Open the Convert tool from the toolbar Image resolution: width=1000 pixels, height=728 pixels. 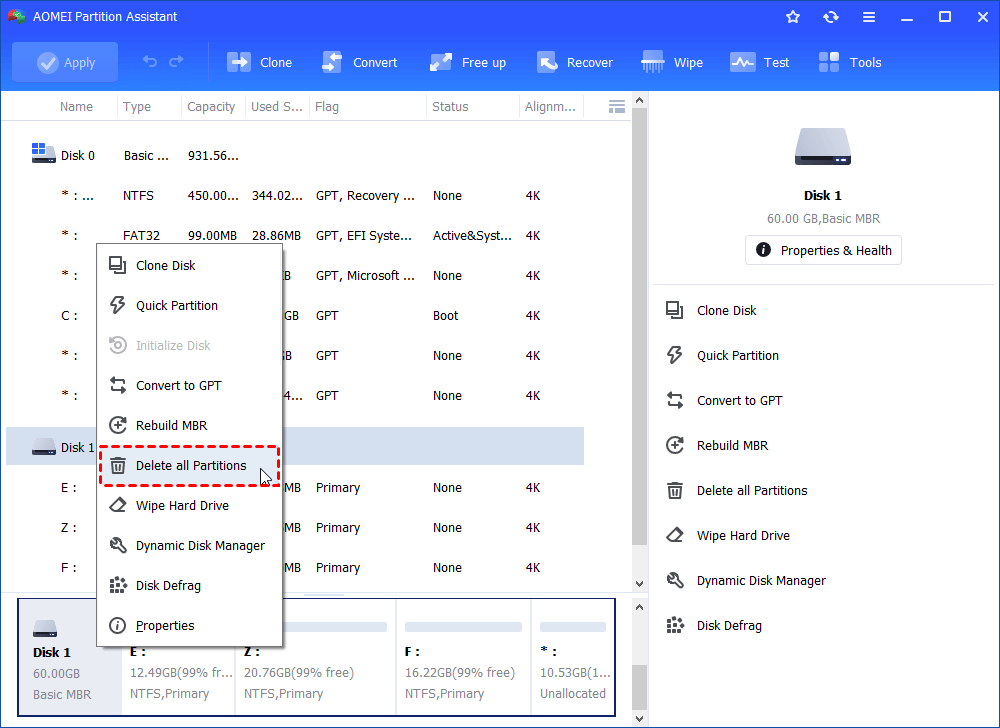(360, 61)
